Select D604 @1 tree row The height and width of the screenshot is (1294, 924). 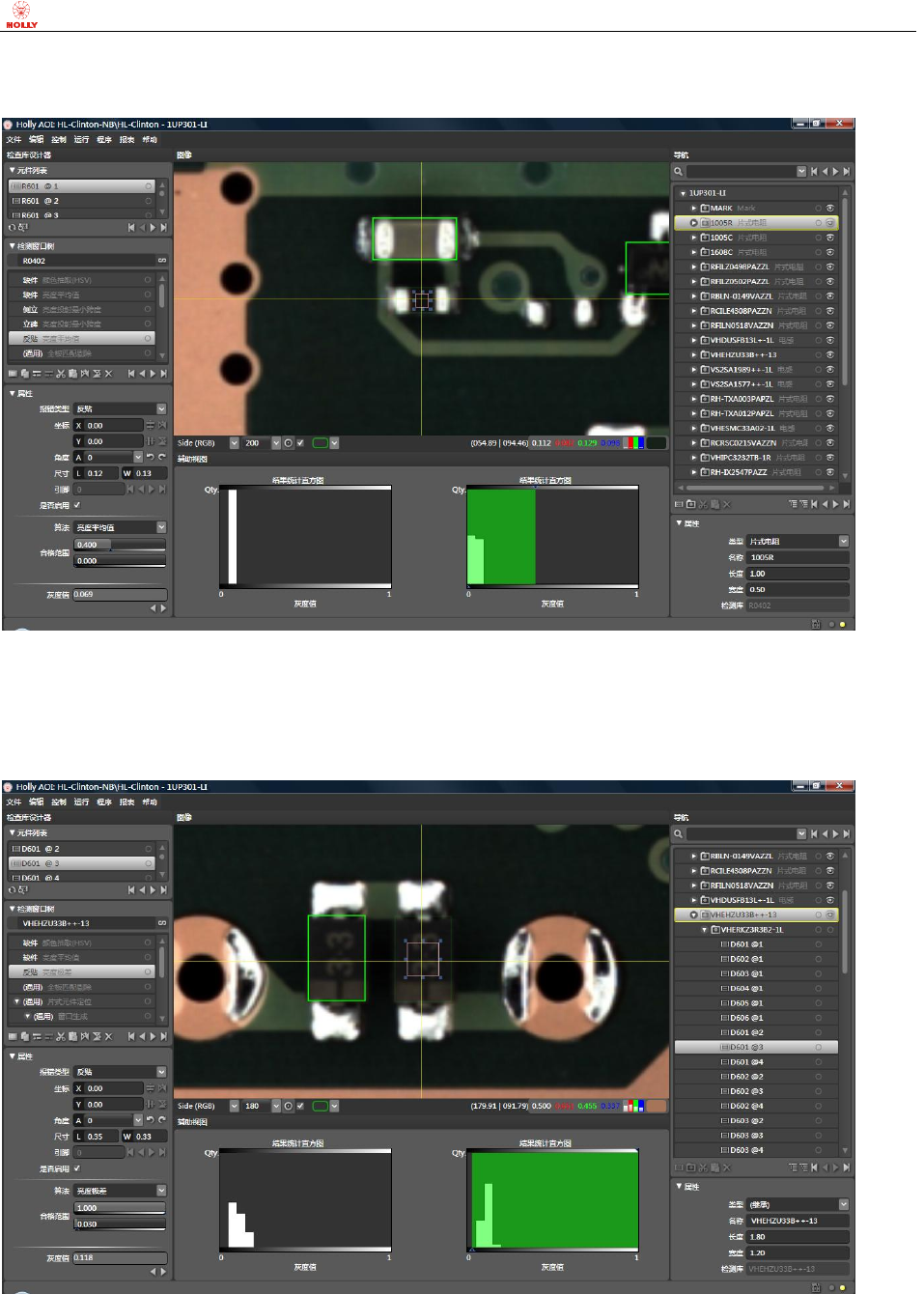click(x=756, y=989)
